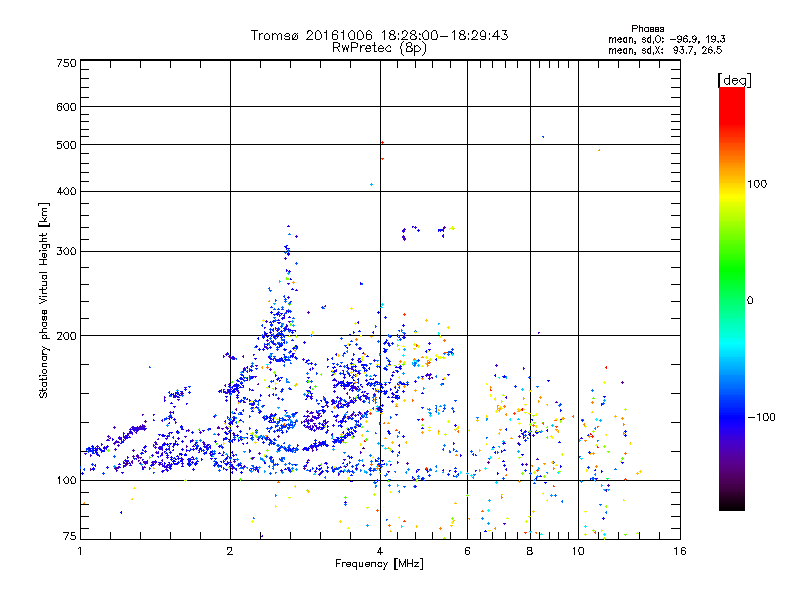The height and width of the screenshot is (600, 800).
Task: Click the 'mean, sd,X: 93.7, 26.5' text
Action: point(665,50)
